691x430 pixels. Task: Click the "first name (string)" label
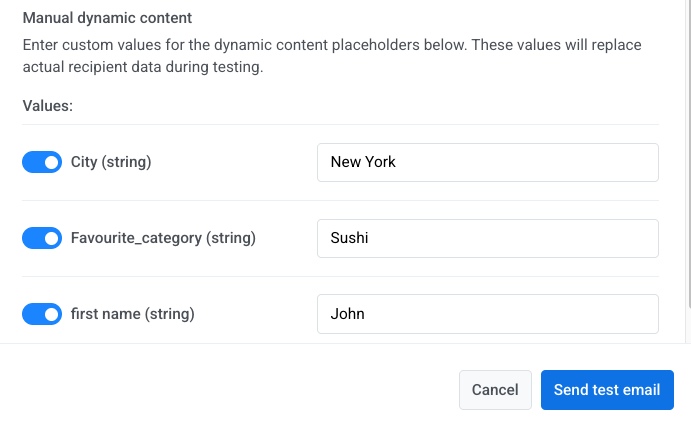pyautogui.click(x=132, y=314)
